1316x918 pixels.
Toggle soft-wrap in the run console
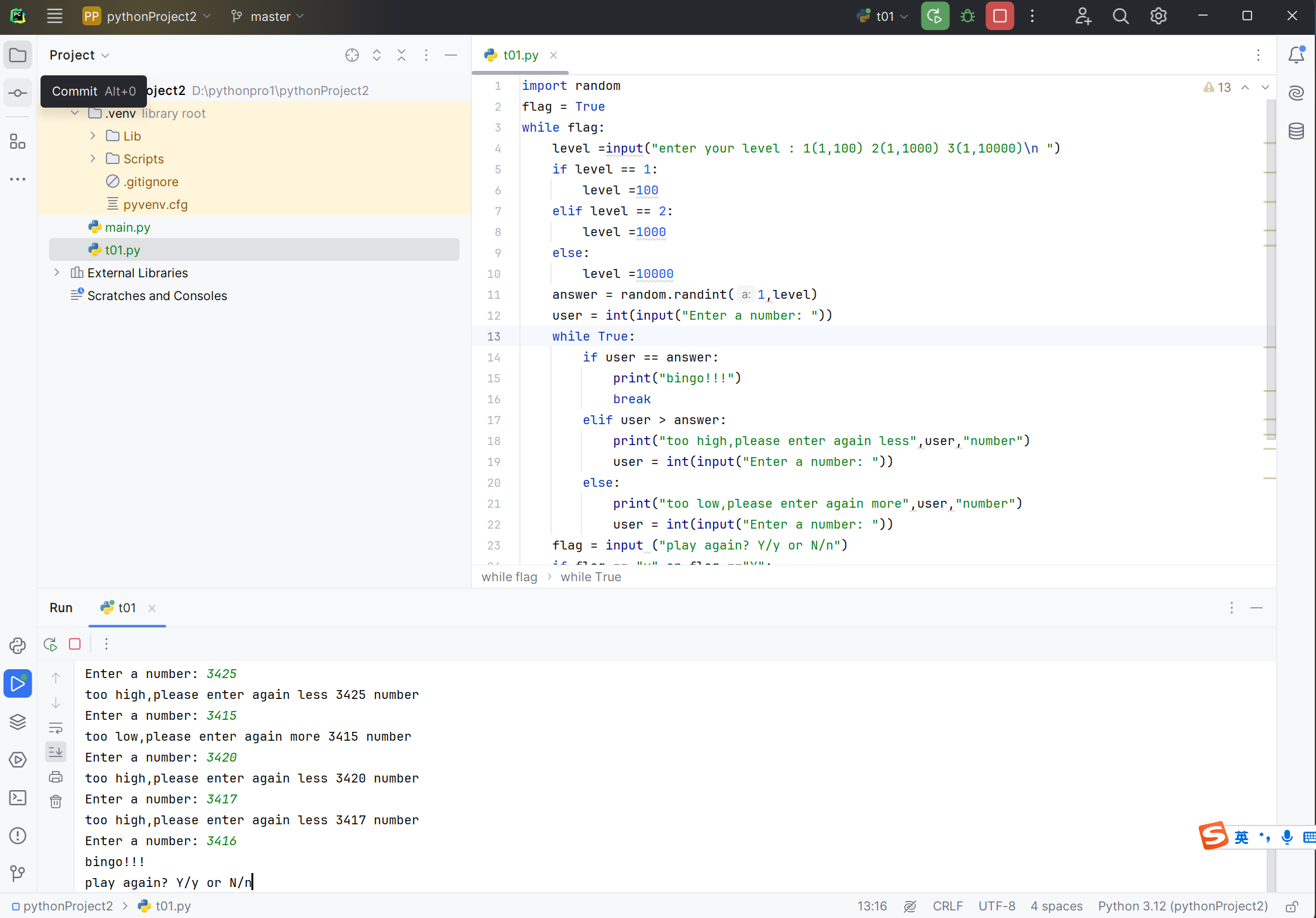click(x=56, y=727)
